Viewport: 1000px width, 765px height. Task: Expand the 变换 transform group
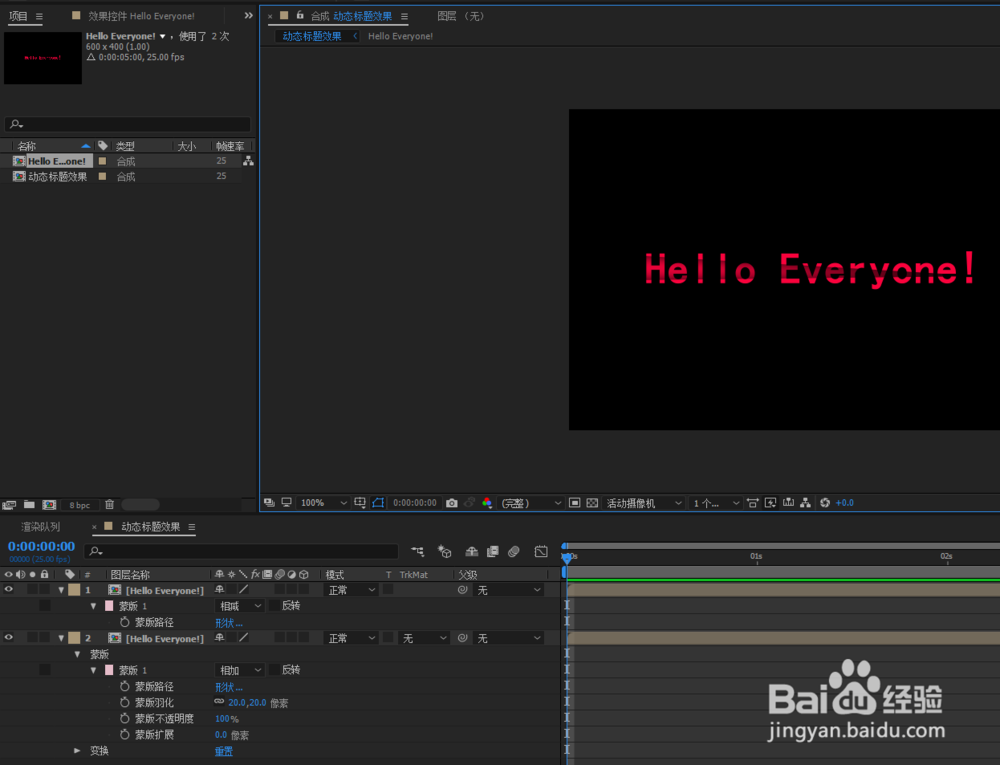(77, 750)
